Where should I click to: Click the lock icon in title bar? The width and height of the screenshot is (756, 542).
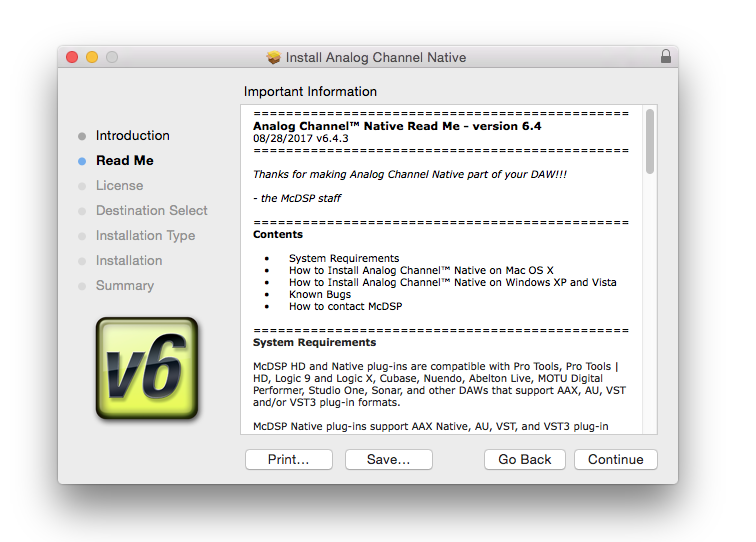(665, 56)
